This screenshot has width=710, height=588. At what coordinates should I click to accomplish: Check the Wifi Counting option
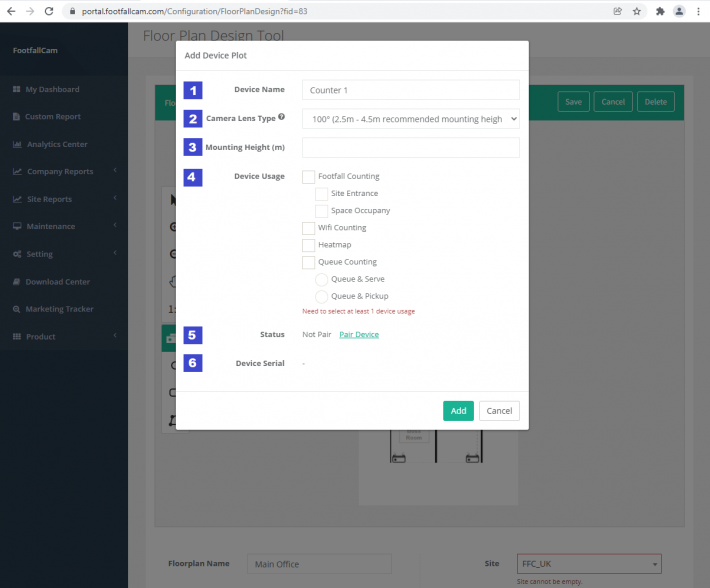pyautogui.click(x=309, y=228)
